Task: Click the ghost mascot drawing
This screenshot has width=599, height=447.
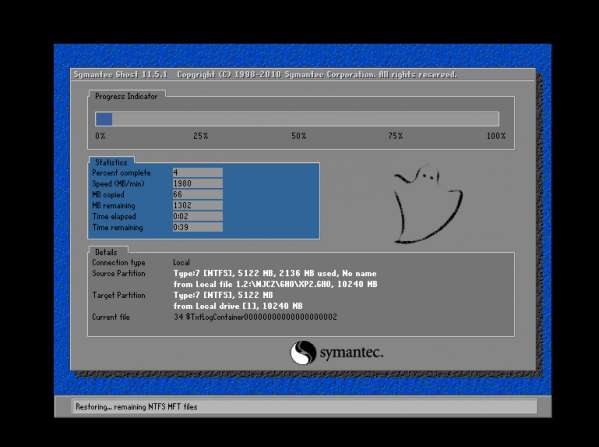Action: click(428, 204)
